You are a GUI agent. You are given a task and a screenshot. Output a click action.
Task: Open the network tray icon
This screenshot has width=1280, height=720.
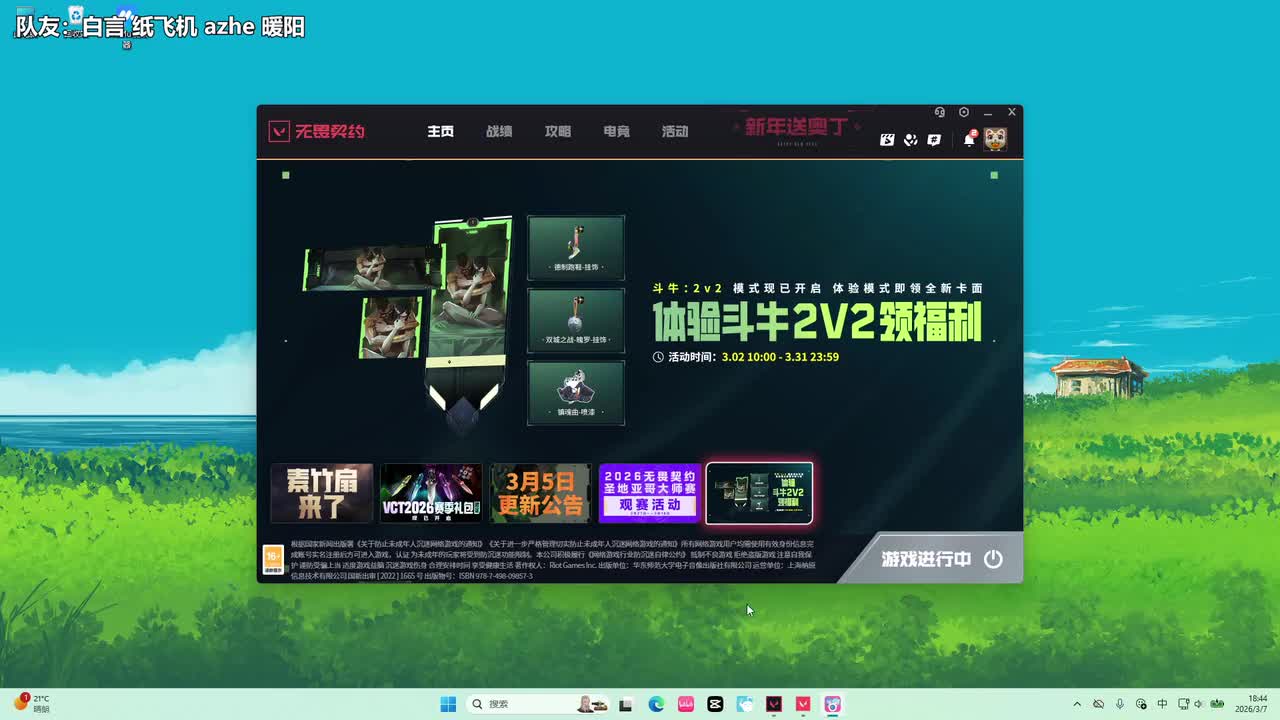(x=1184, y=704)
